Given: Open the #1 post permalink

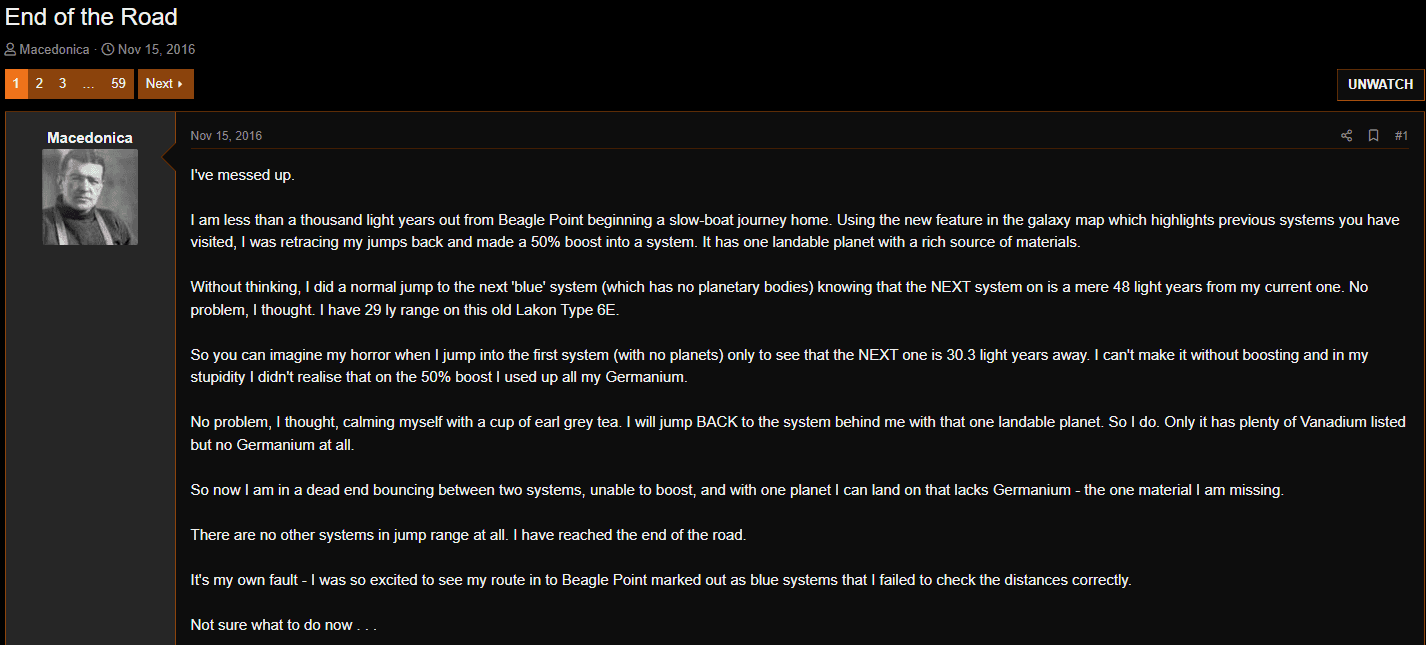Looking at the screenshot, I should coord(1401,136).
